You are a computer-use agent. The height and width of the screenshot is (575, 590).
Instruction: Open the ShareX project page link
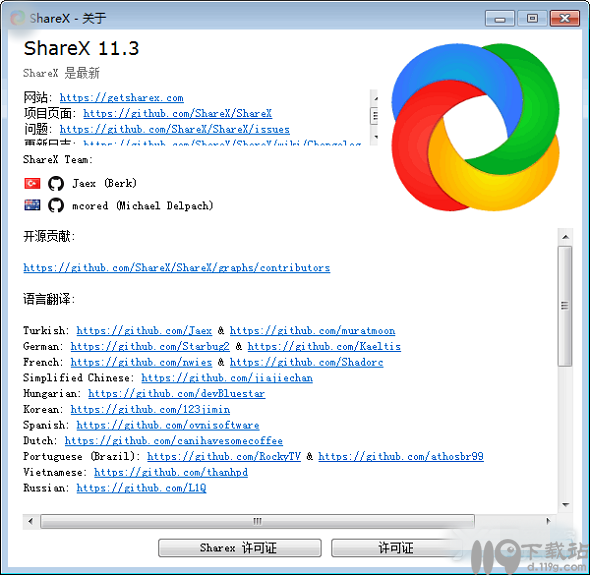(178, 113)
